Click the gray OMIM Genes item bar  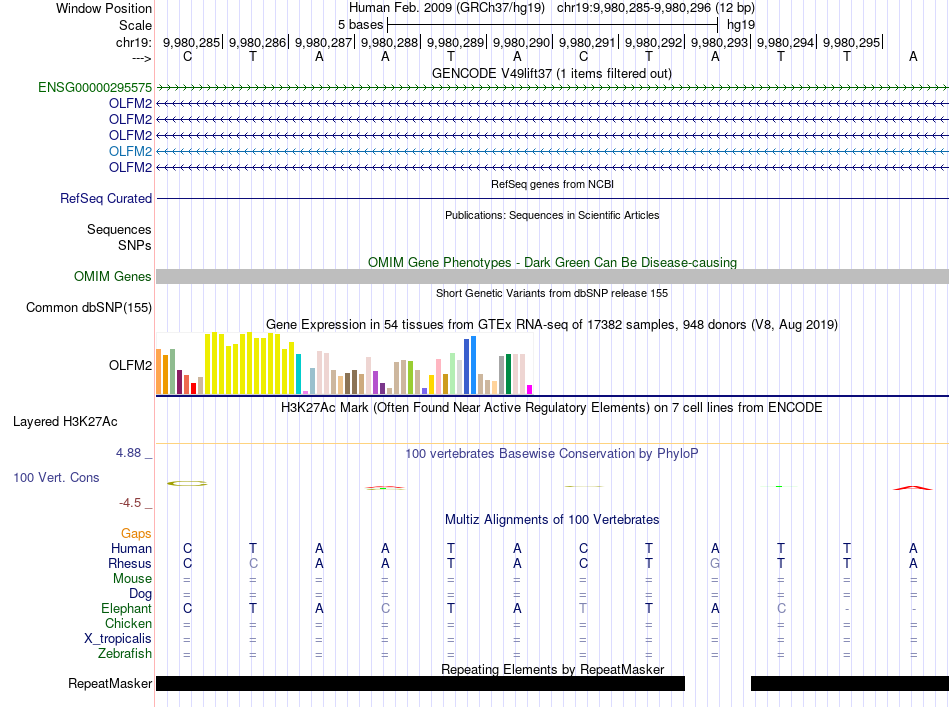pos(552,276)
